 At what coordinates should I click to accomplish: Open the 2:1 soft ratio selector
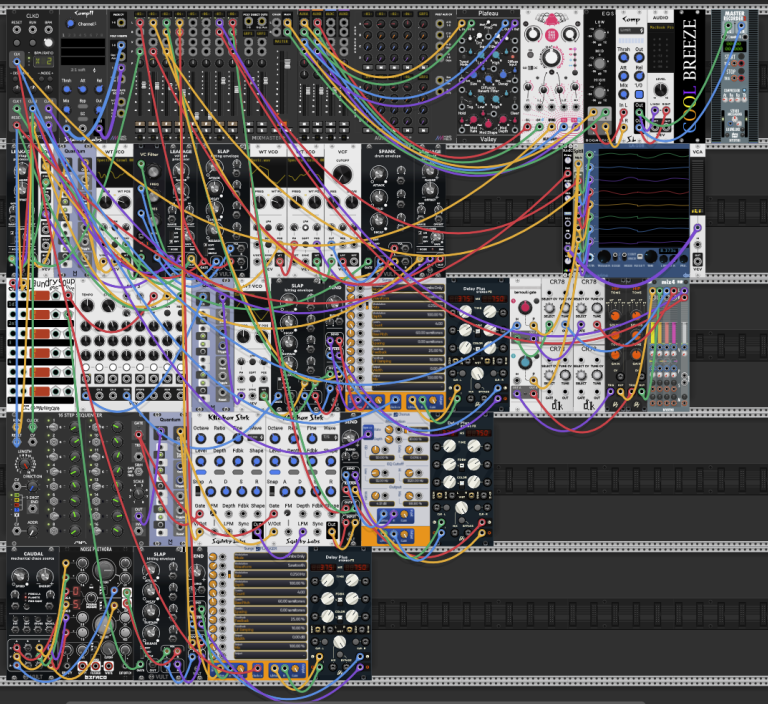[x=81, y=70]
